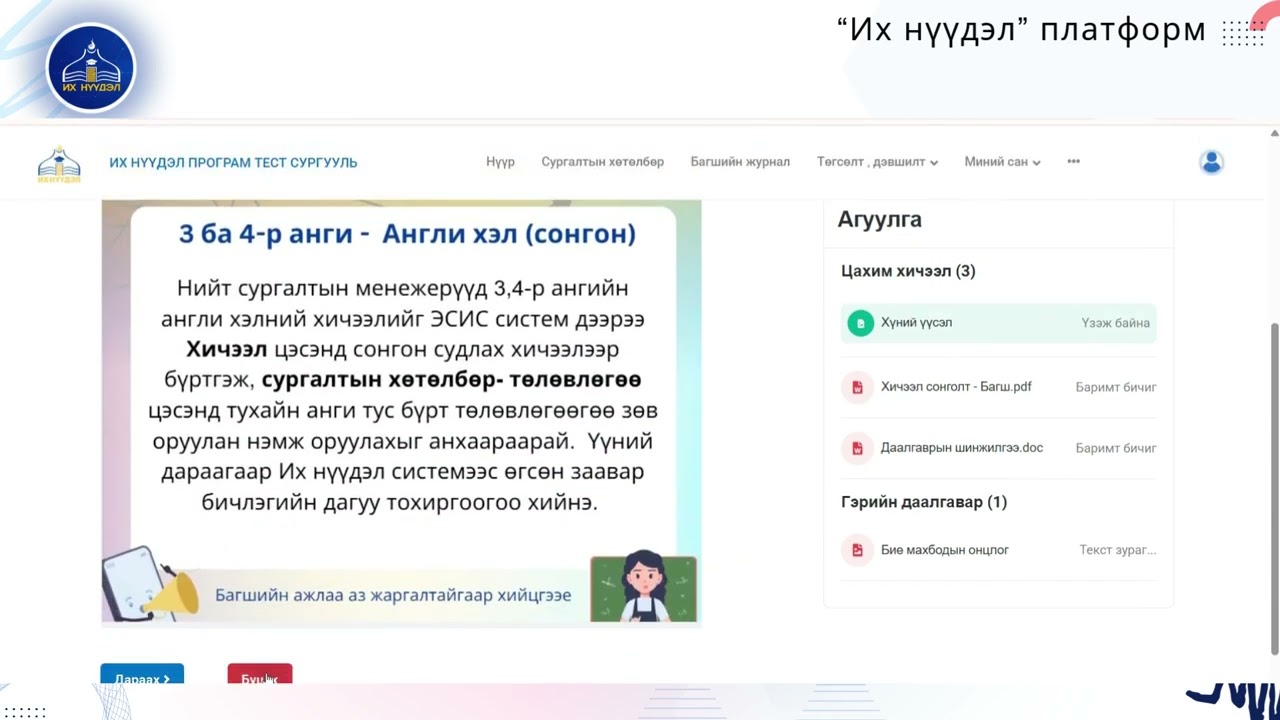Expand the Миний сан dropdown menu

click(x=1002, y=162)
